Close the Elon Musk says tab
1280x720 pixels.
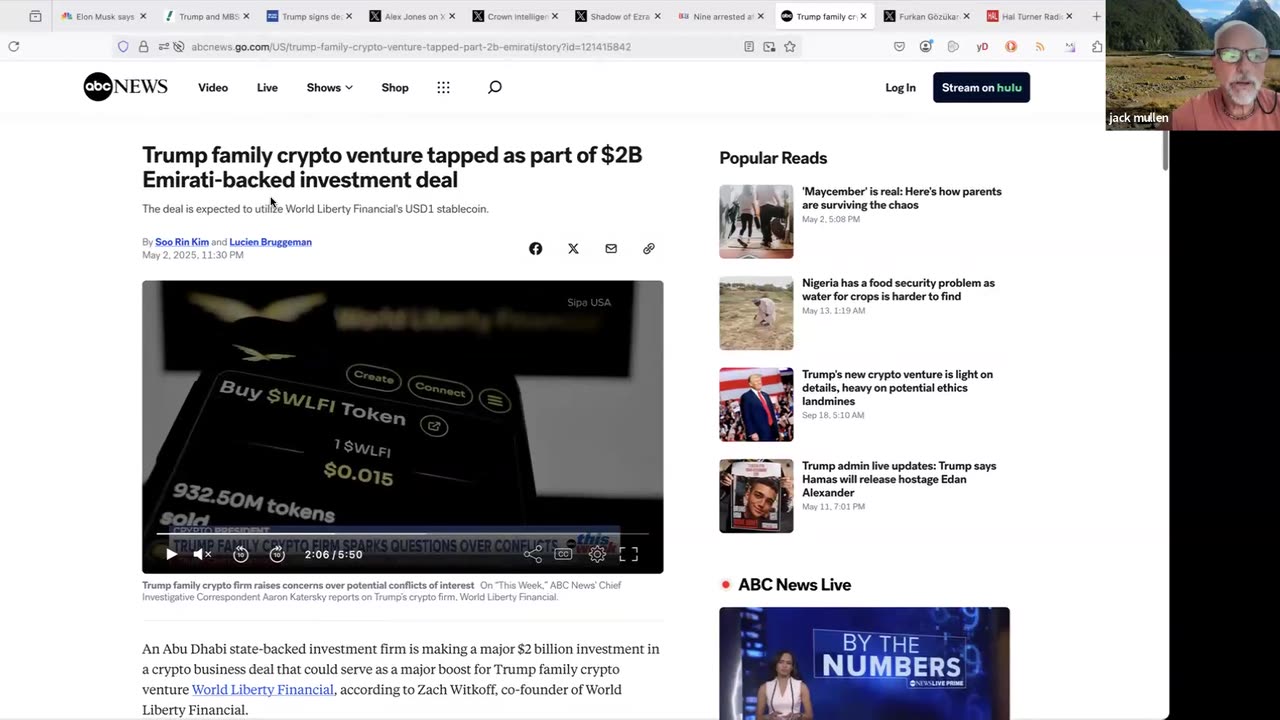click(143, 16)
